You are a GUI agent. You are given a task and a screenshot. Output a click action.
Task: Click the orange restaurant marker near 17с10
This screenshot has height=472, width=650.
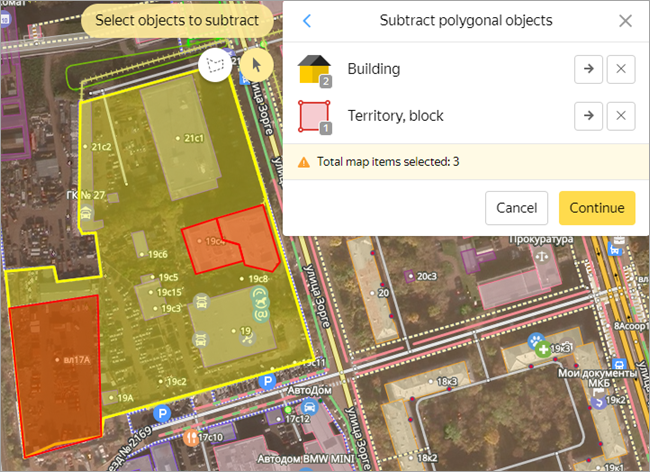click(190, 437)
